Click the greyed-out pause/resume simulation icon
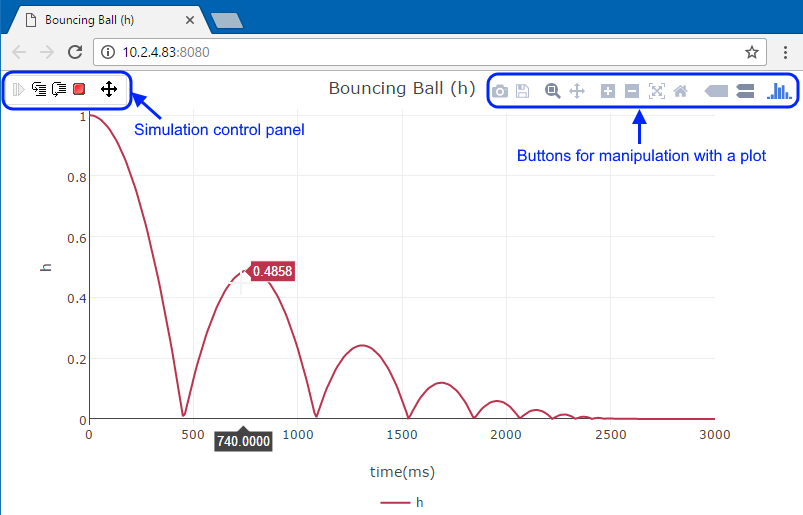This screenshot has width=803, height=515. [18, 90]
